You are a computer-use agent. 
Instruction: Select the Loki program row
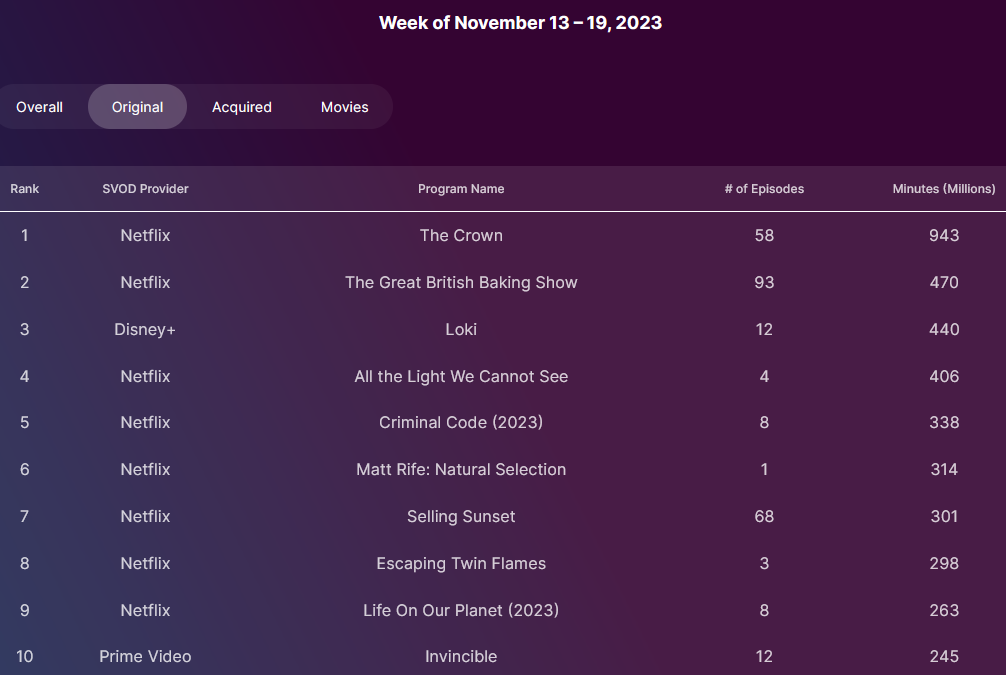pos(461,329)
